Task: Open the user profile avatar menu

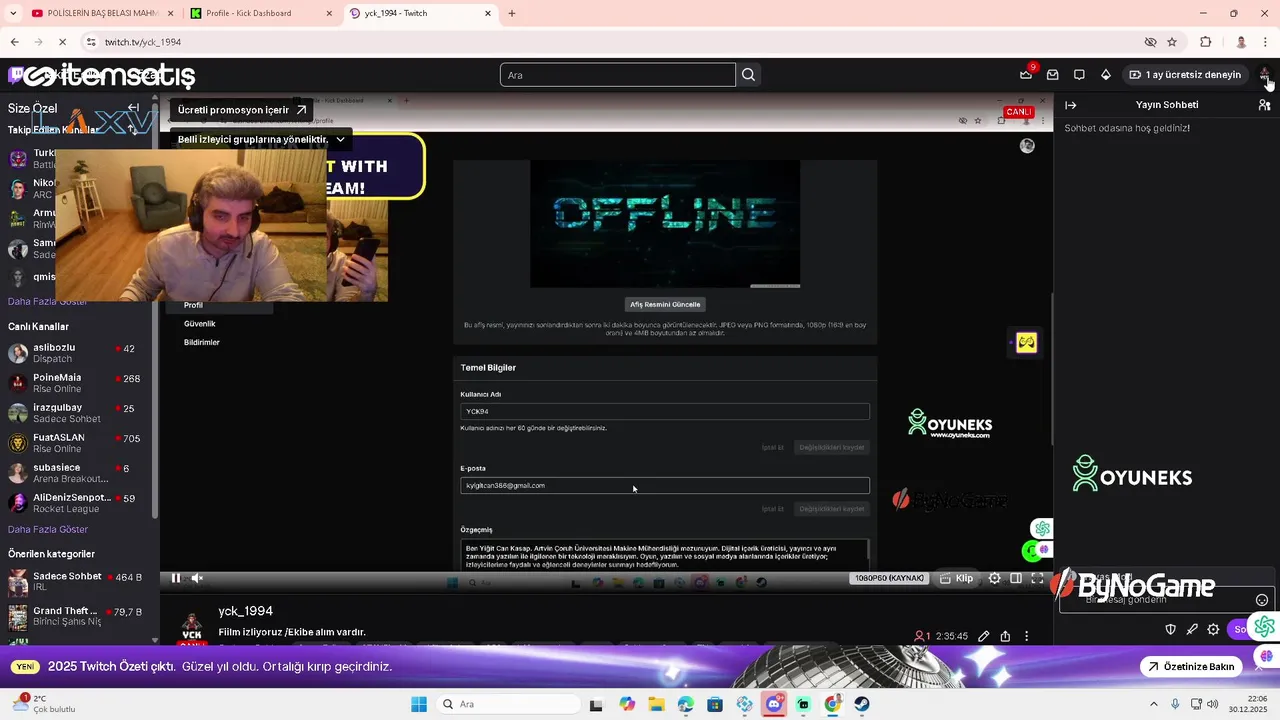Action: point(1265,74)
